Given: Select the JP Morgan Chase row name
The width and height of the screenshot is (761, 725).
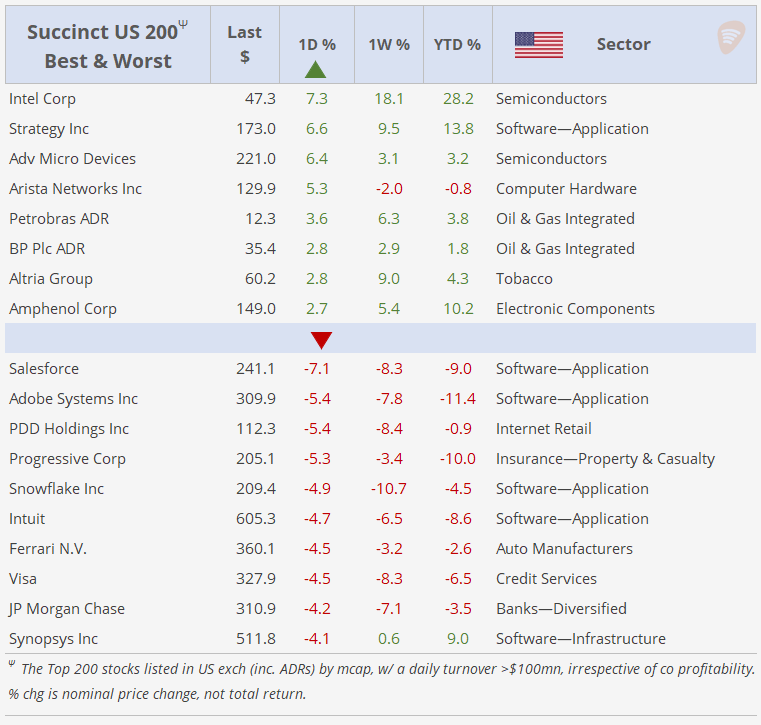Looking at the screenshot, I should click(x=67, y=609).
